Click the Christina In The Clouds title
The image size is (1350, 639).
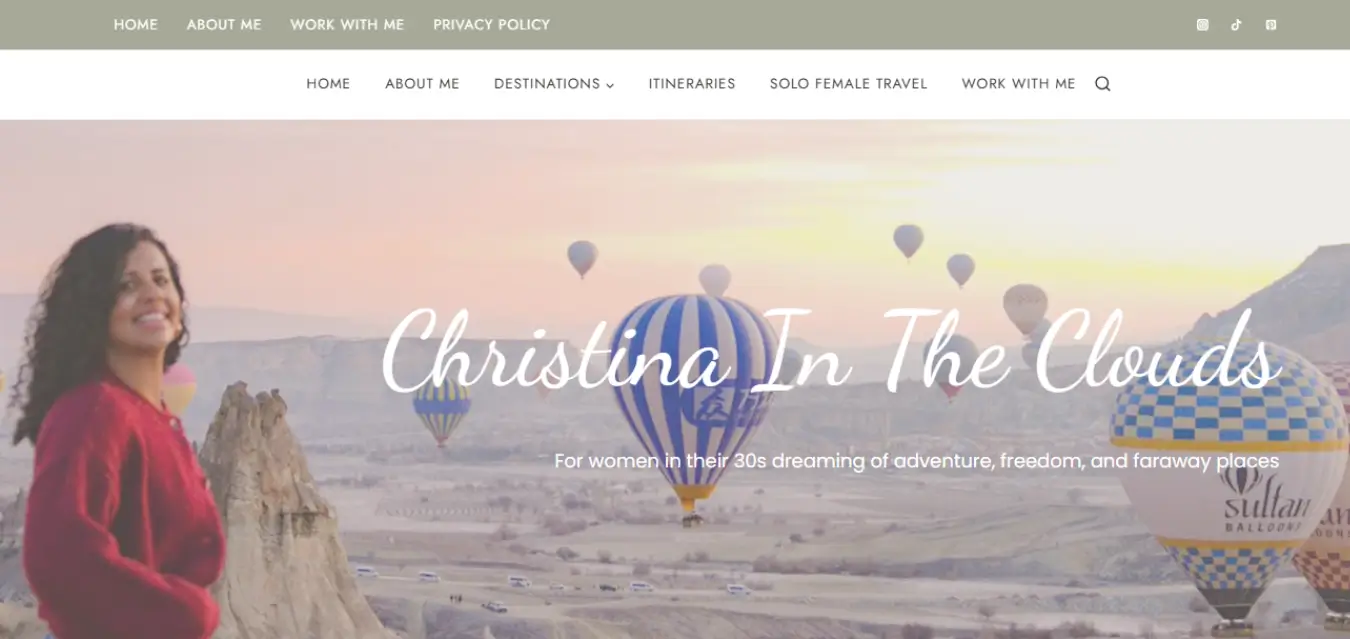point(831,352)
